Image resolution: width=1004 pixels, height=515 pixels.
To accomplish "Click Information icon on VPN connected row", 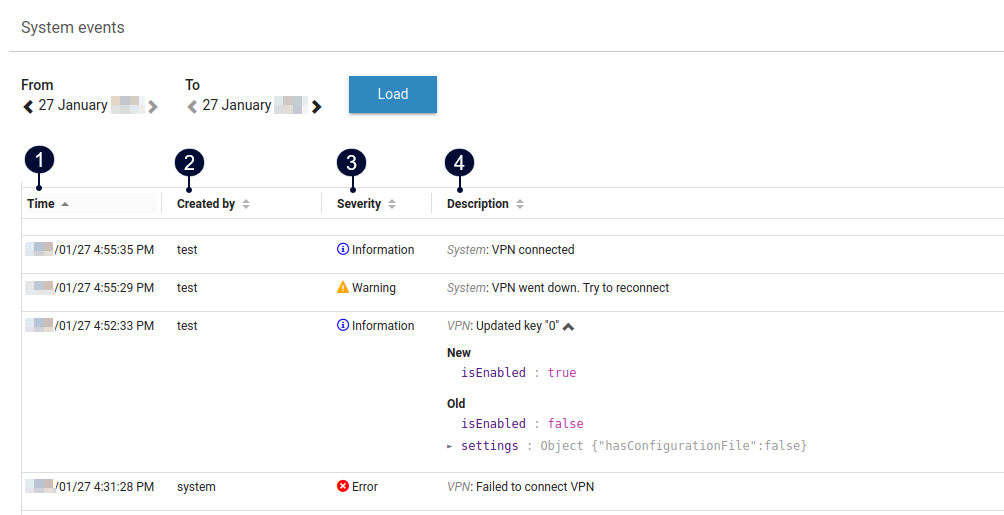I will [x=343, y=250].
